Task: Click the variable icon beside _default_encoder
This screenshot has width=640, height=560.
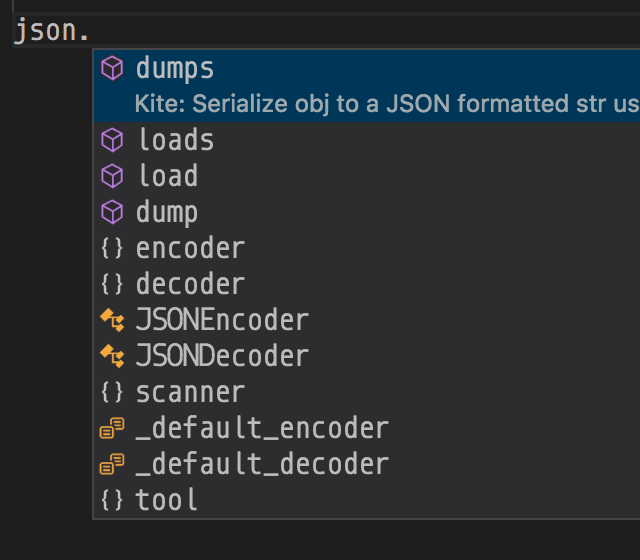Action: (x=113, y=429)
